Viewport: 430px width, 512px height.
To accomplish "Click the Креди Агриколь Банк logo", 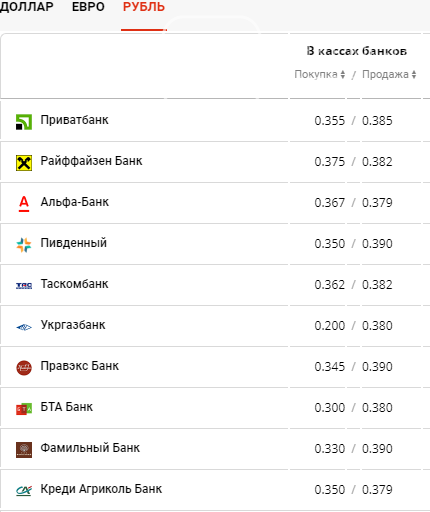I will point(24,491).
